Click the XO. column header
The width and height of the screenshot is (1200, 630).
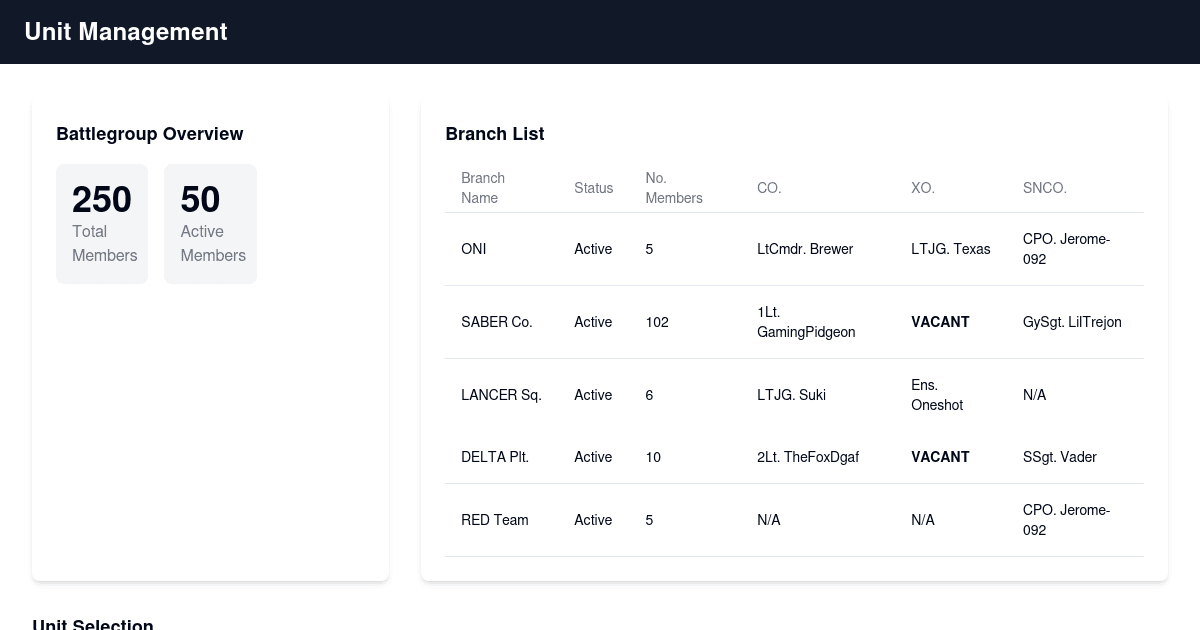click(922, 188)
